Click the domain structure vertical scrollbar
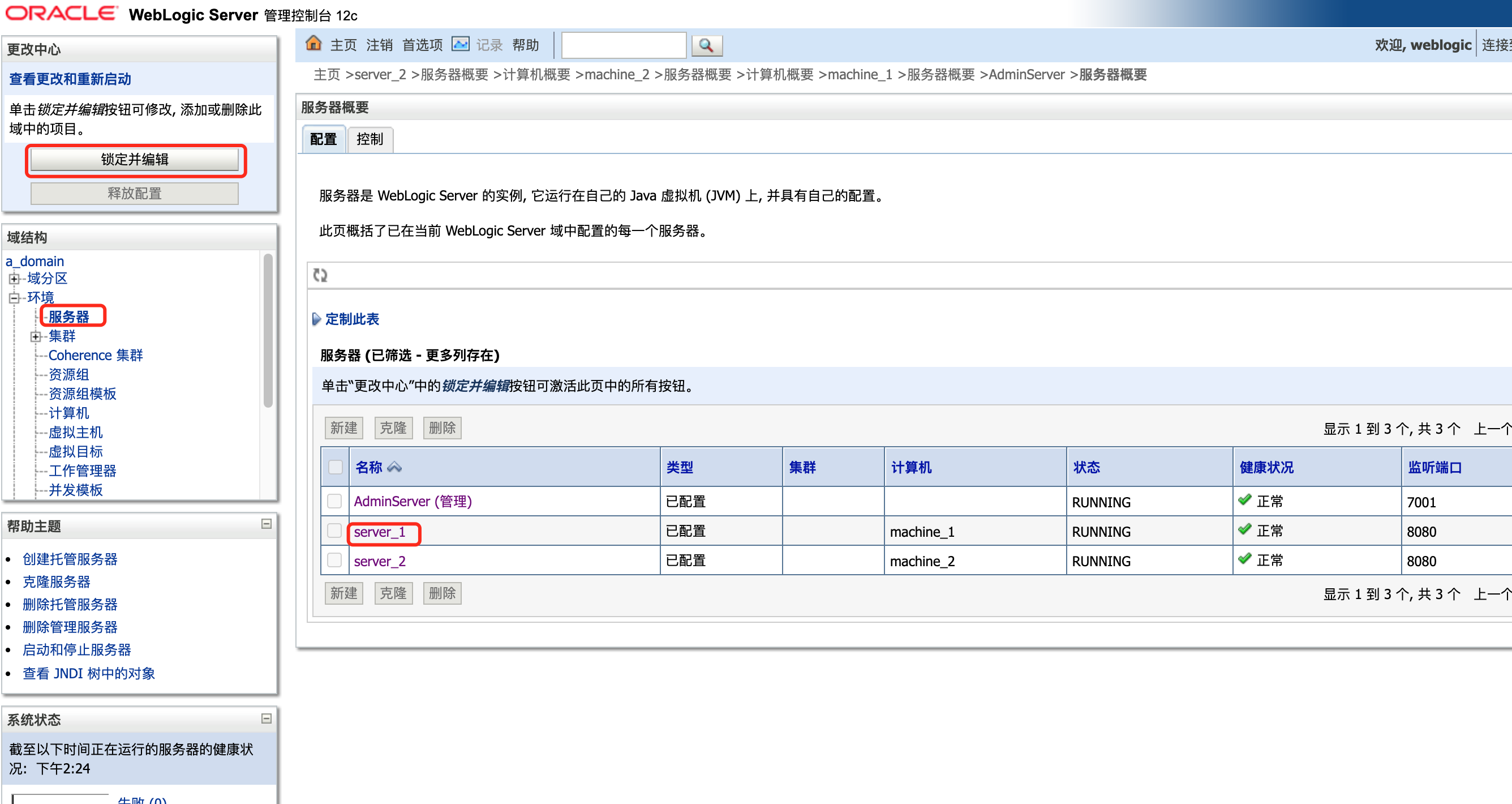The height and width of the screenshot is (804, 1512). [x=268, y=330]
